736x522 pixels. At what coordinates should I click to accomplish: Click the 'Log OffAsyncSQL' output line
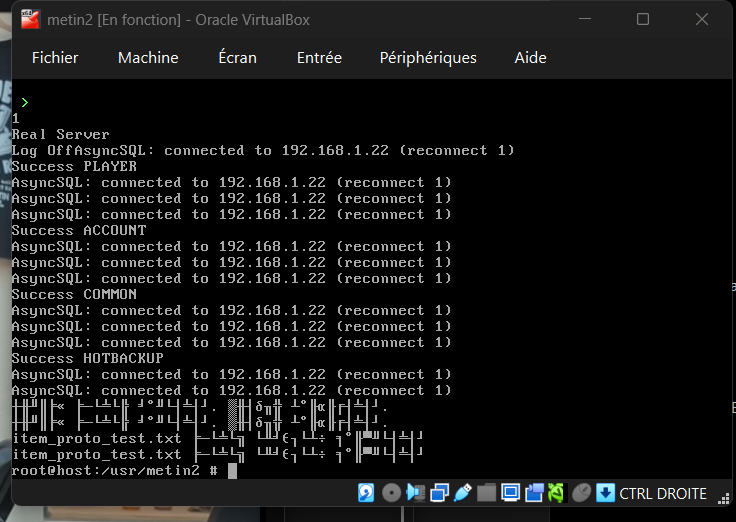point(263,150)
